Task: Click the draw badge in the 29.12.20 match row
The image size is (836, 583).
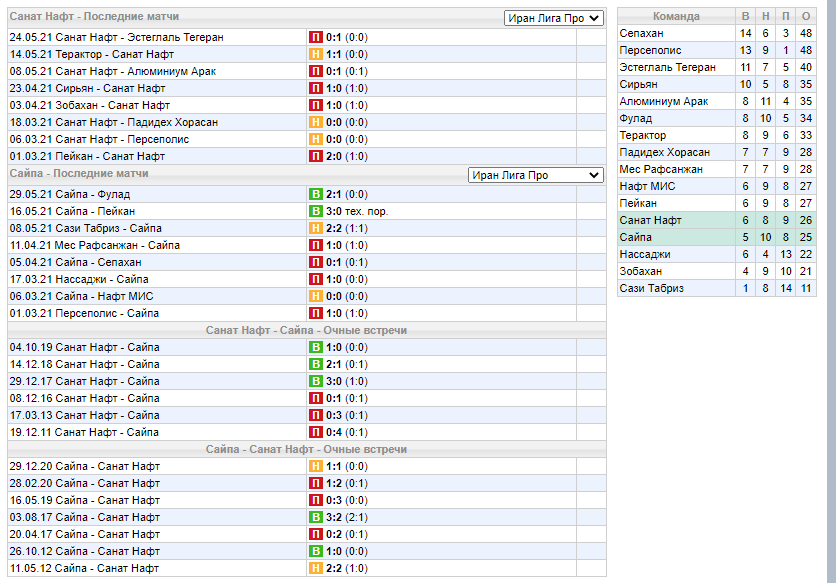Action: [316, 466]
